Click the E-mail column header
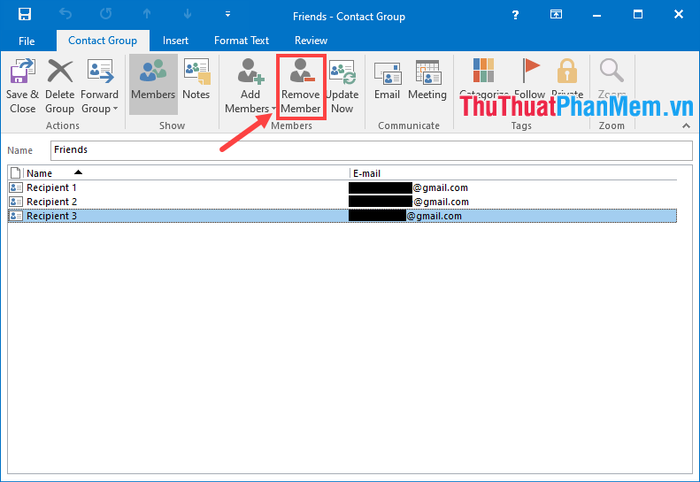This screenshot has width=700, height=482. (366, 173)
